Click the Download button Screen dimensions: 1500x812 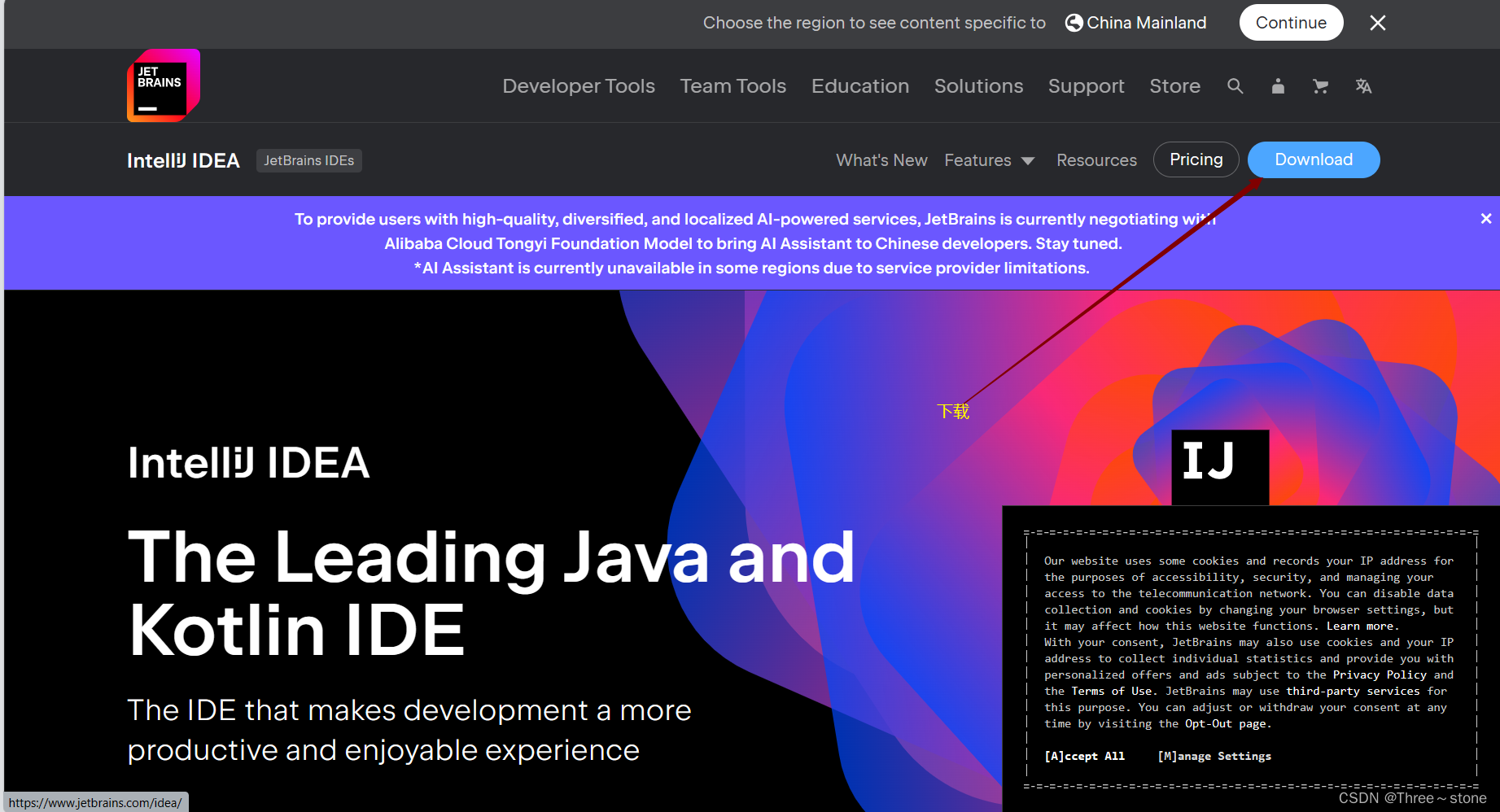(1313, 159)
